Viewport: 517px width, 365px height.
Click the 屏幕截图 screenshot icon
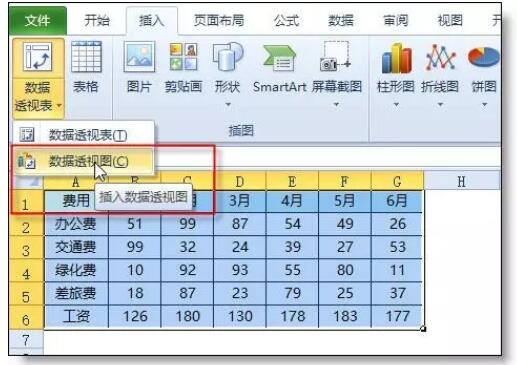(x=335, y=56)
